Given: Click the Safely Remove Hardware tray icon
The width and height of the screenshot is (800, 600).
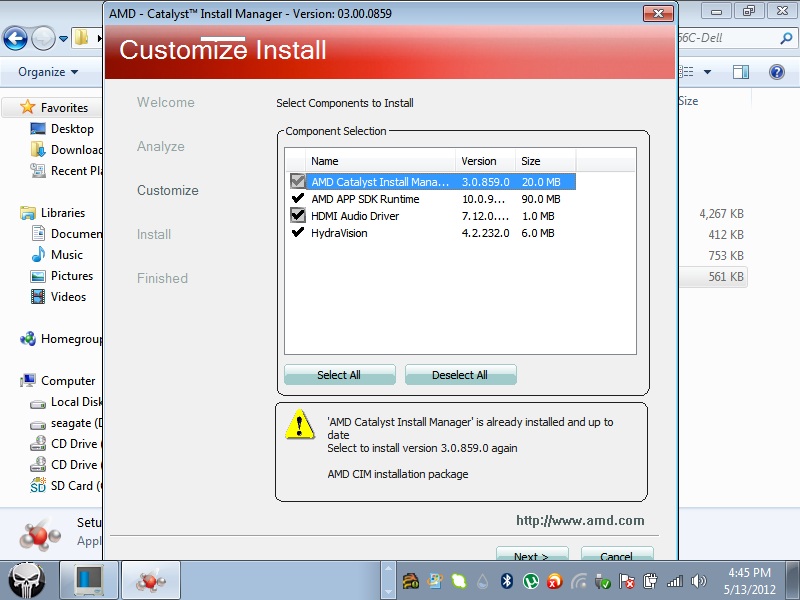Looking at the screenshot, I should pyautogui.click(x=603, y=581).
